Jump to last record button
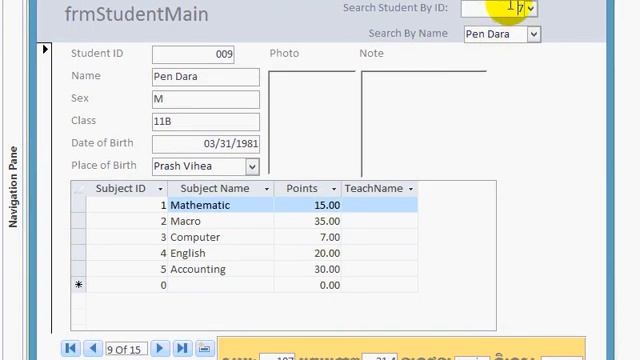Image resolution: width=640 pixels, height=360 pixels. pyautogui.click(x=182, y=348)
